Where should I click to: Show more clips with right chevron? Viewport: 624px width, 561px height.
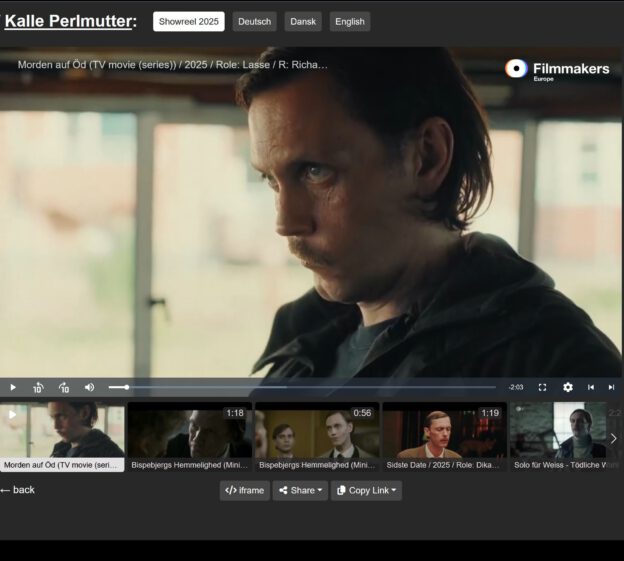(x=614, y=438)
